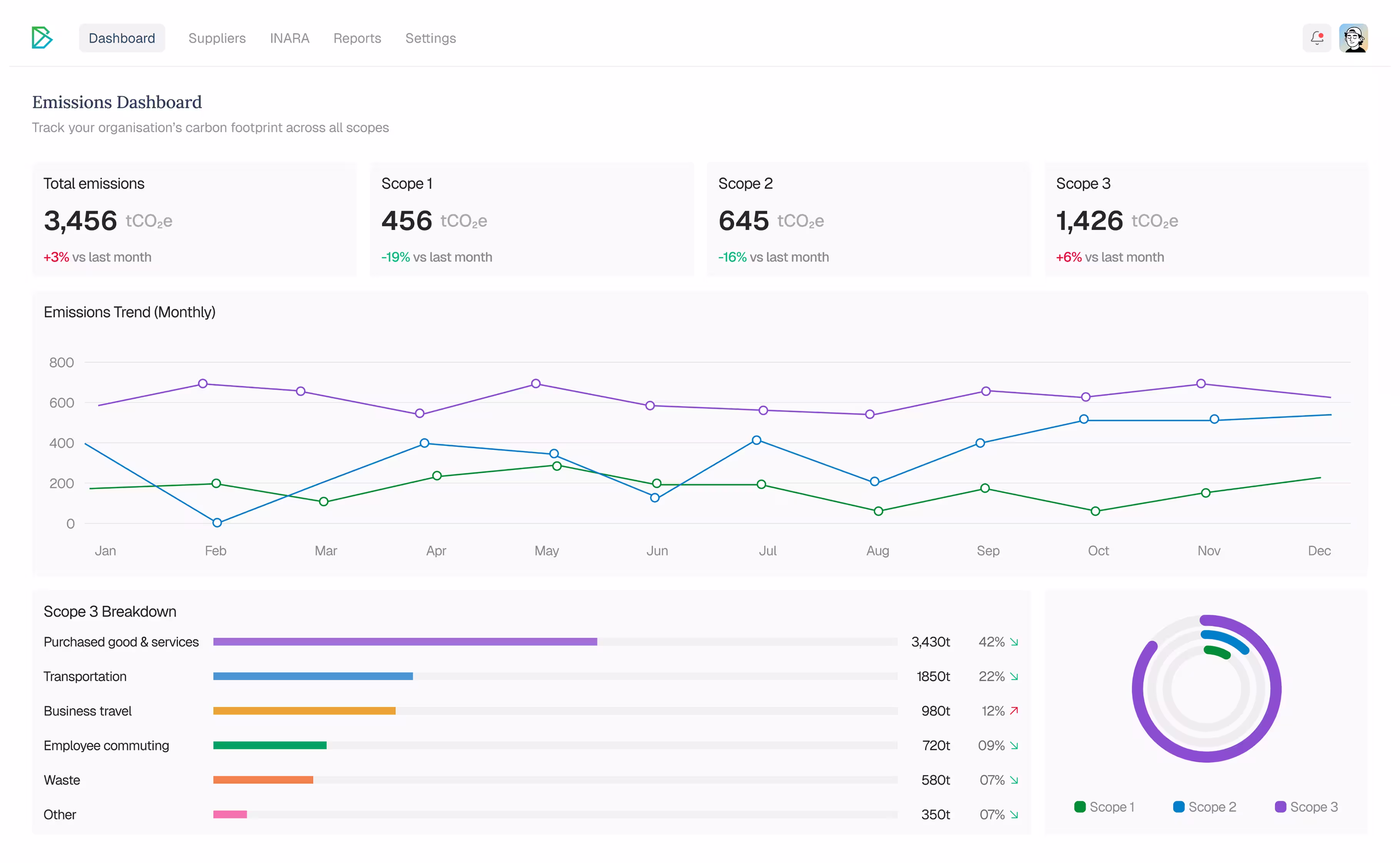Image resolution: width=1400 pixels, height=863 pixels.
Task: Click the '350t' value
Action: [935, 815]
